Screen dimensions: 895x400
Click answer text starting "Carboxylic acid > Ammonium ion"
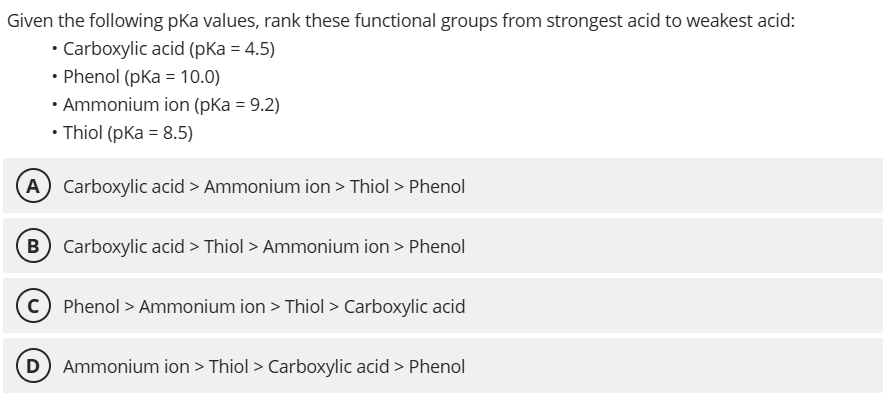point(264,187)
